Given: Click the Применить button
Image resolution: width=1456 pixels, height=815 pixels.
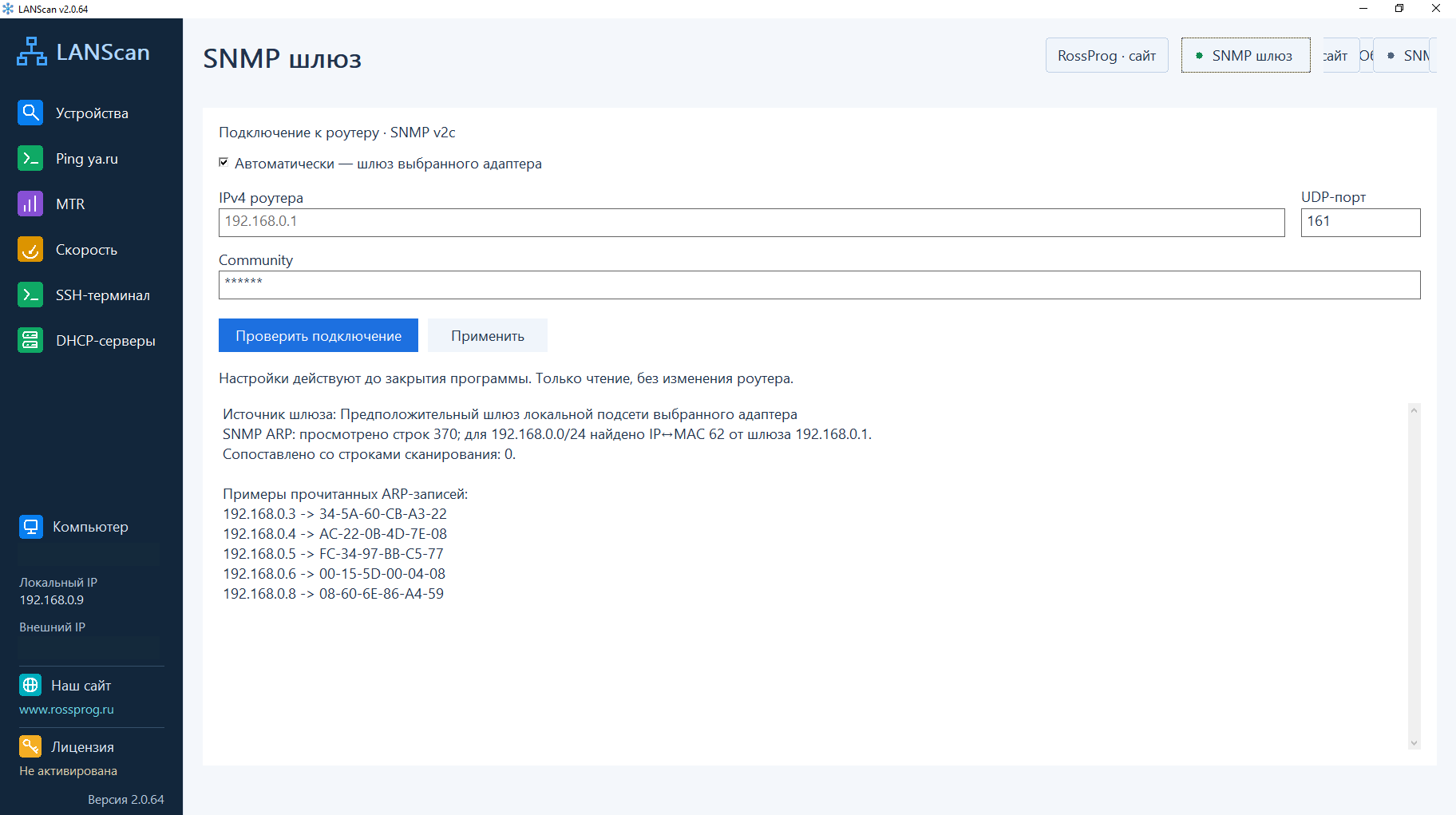Looking at the screenshot, I should point(488,335).
